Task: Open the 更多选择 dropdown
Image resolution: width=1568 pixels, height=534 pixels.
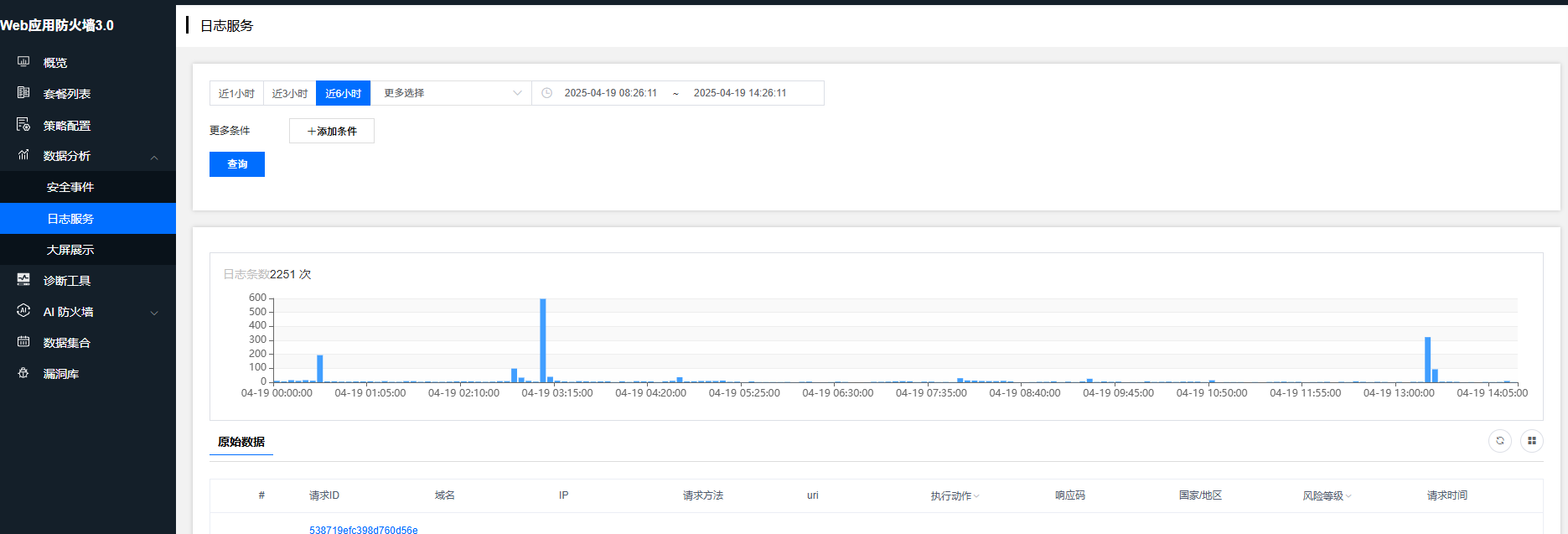Action: click(451, 93)
